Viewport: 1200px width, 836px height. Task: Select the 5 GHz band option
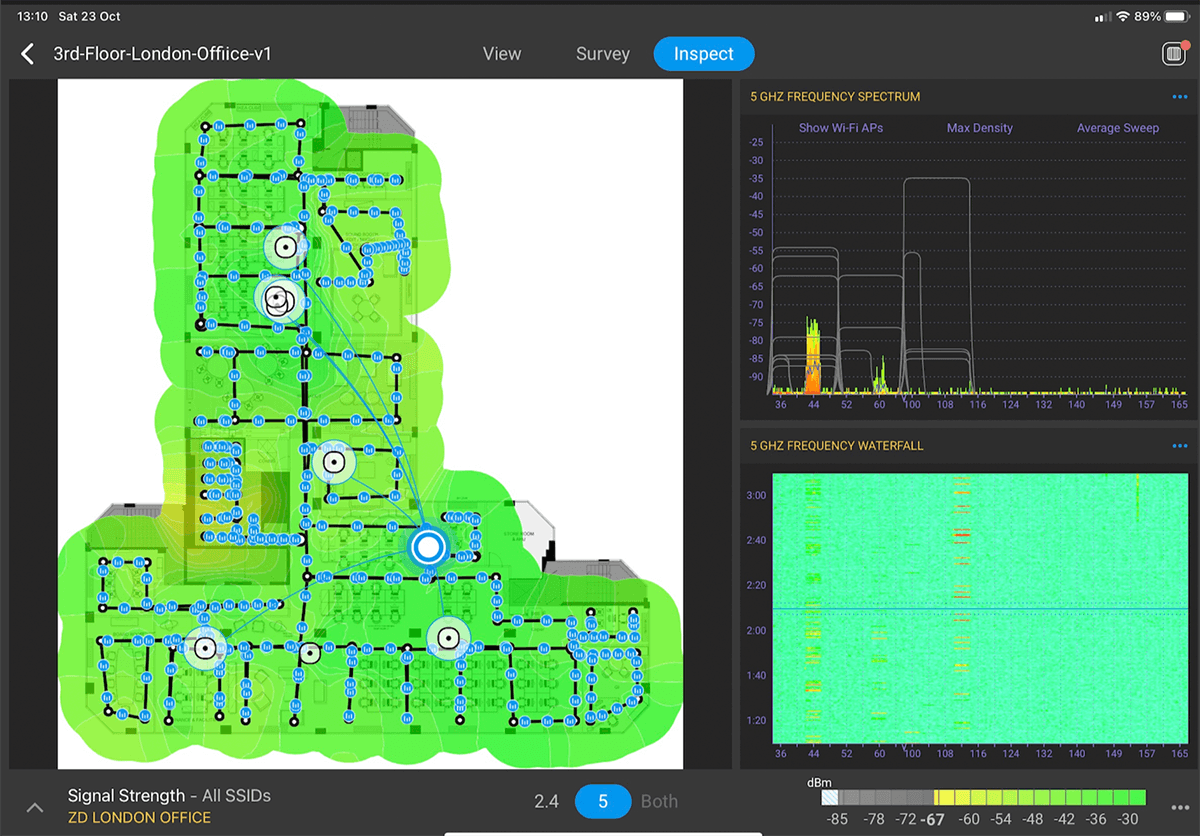click(x=603, y=801)
